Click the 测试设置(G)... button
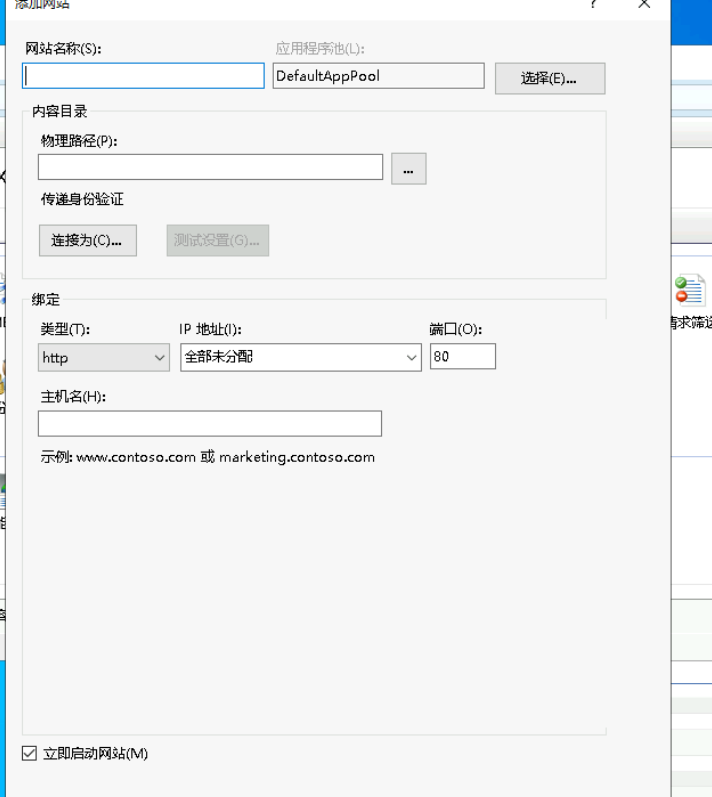Viewport: 712px width, 797px height. click(x=218, y=240)
